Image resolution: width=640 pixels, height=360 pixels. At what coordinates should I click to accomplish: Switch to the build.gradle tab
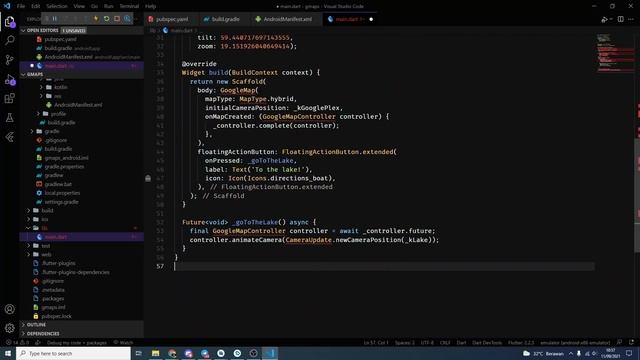[225, 19]
